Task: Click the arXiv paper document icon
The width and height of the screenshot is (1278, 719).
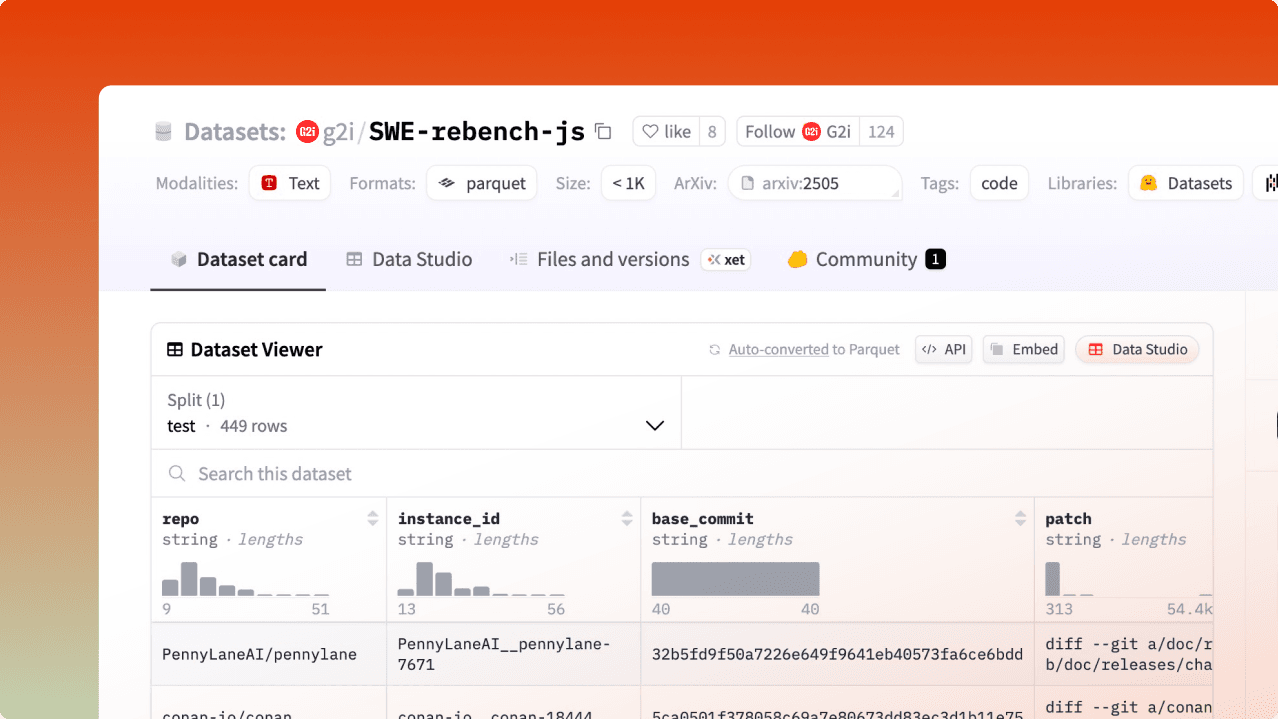Action: tap(746, 183)
